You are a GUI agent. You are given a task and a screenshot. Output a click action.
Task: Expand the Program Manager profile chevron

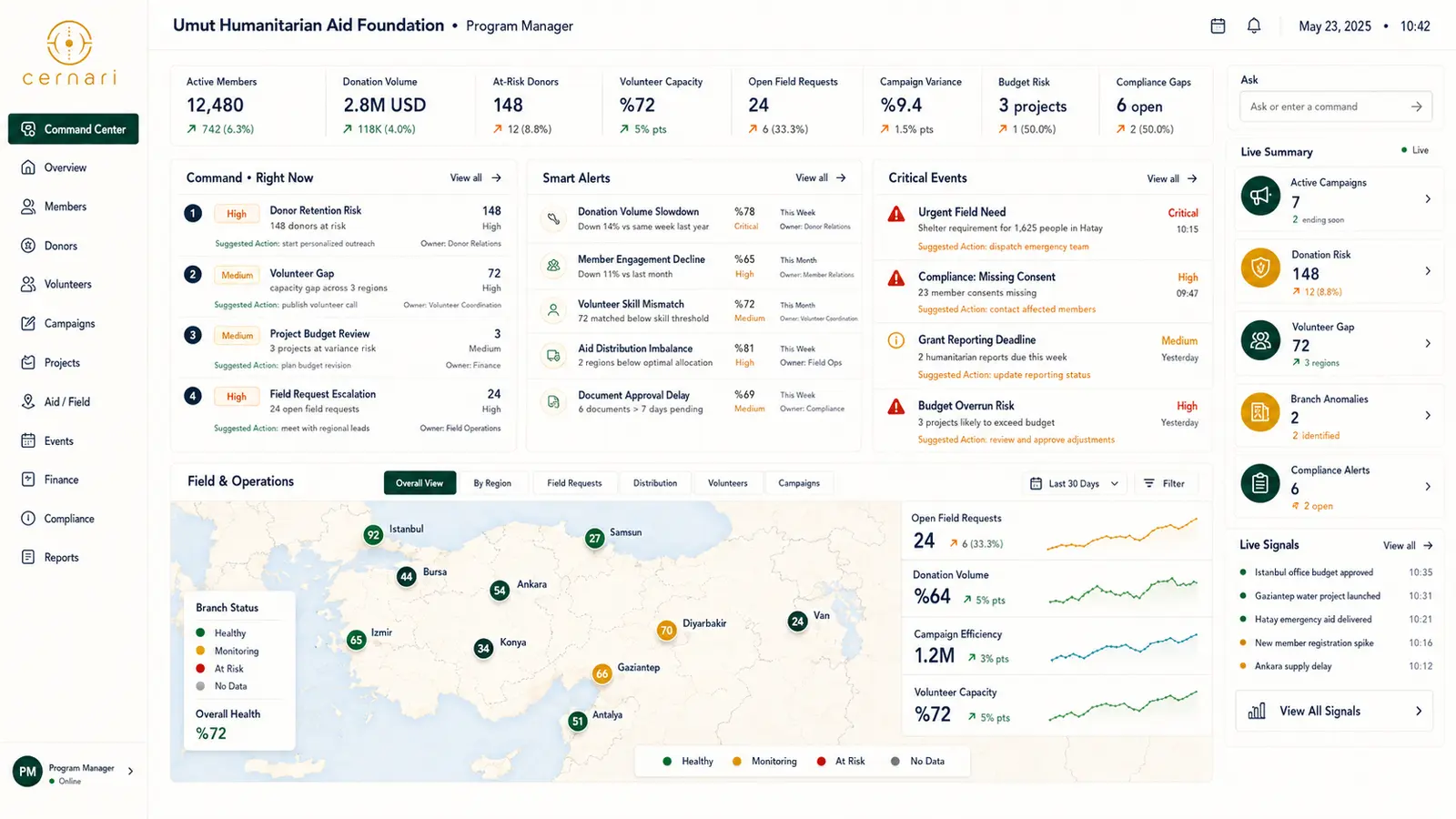[131, 771]
